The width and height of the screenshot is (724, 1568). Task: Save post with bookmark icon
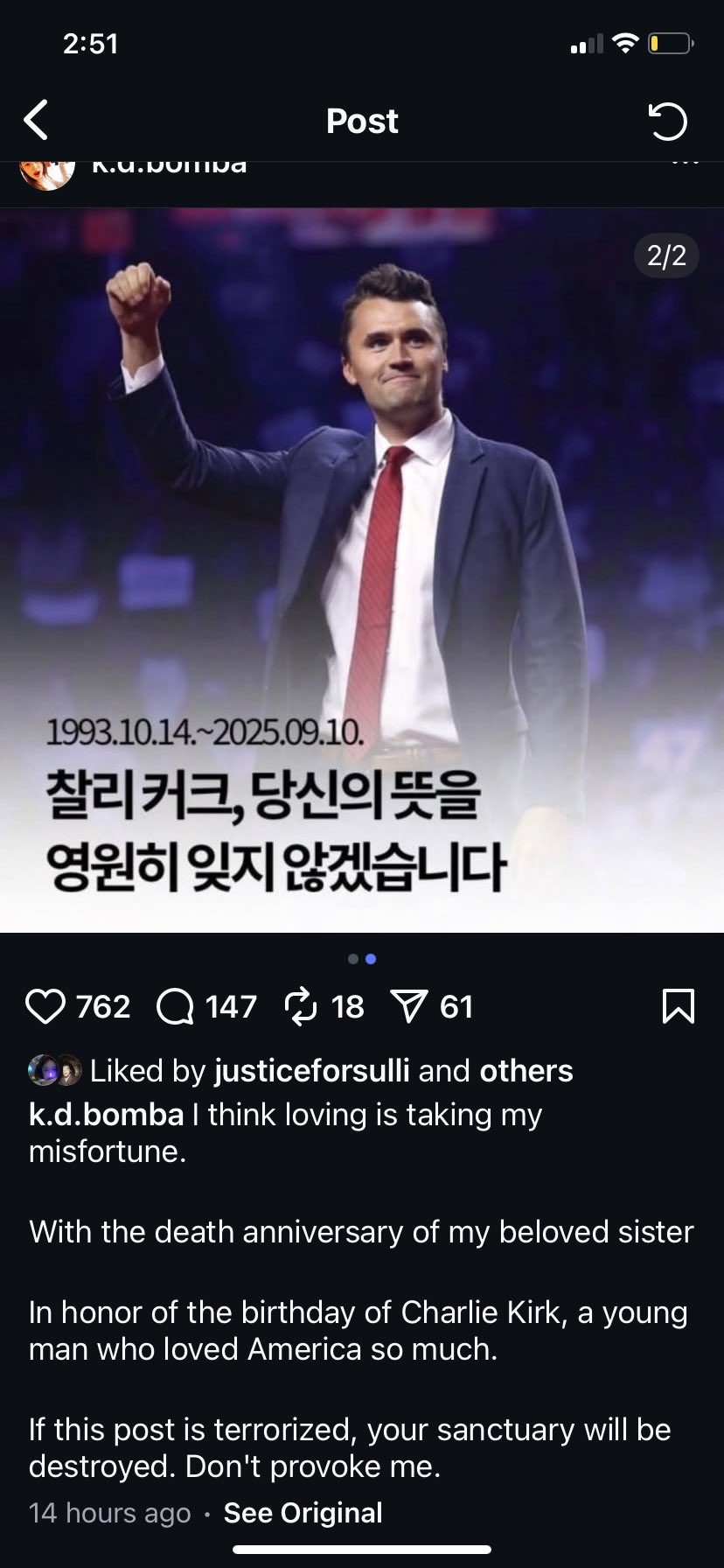point(679,1006)
